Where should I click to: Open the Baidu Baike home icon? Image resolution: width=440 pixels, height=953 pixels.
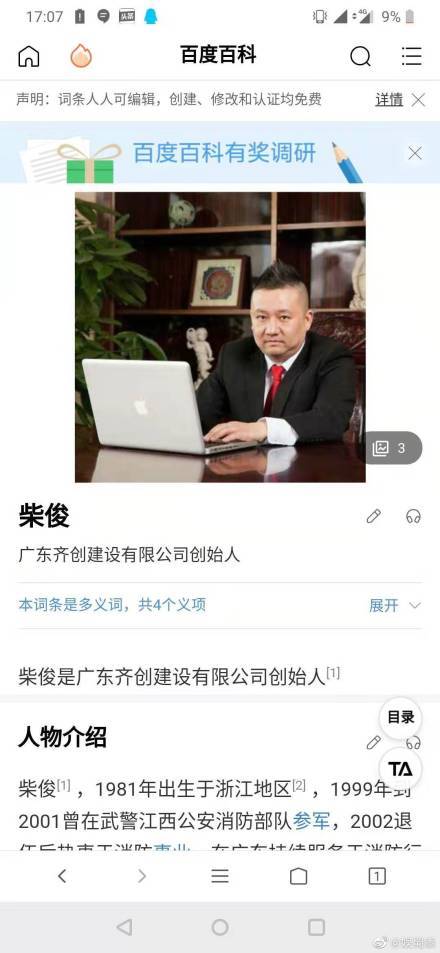tap(29, 57)
